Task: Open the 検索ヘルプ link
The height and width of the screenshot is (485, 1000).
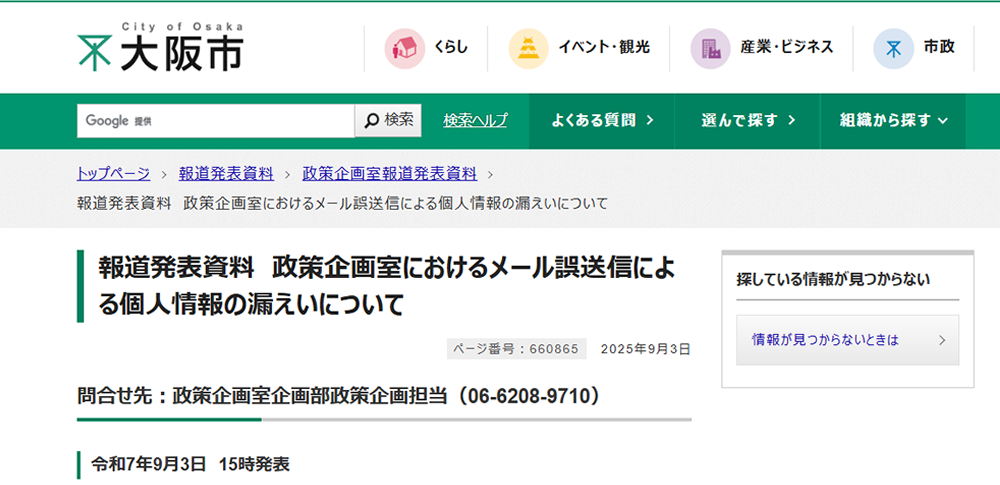Action: (476, 120)
